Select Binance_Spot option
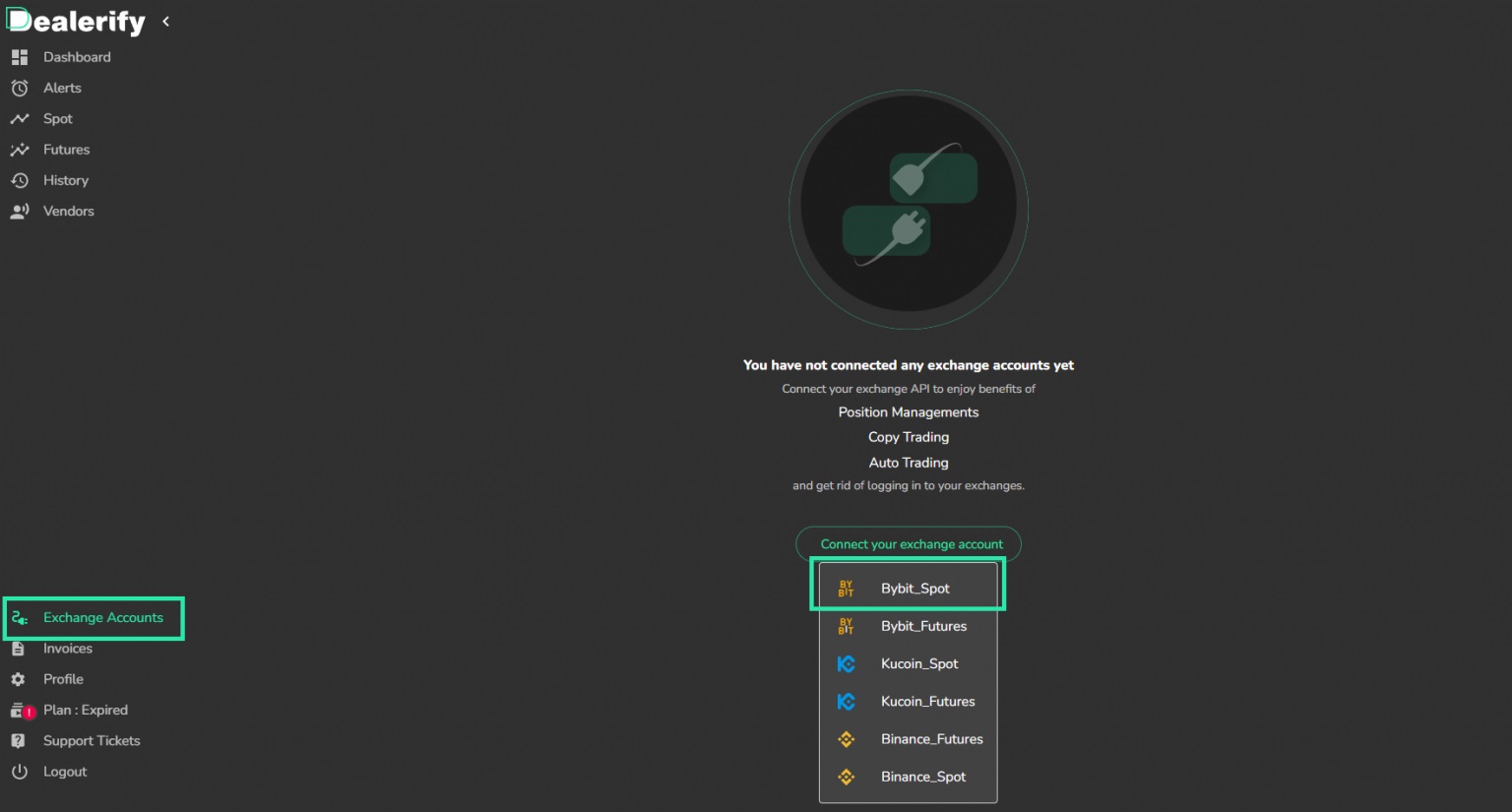1512x812 pixels. click(908, 777)
